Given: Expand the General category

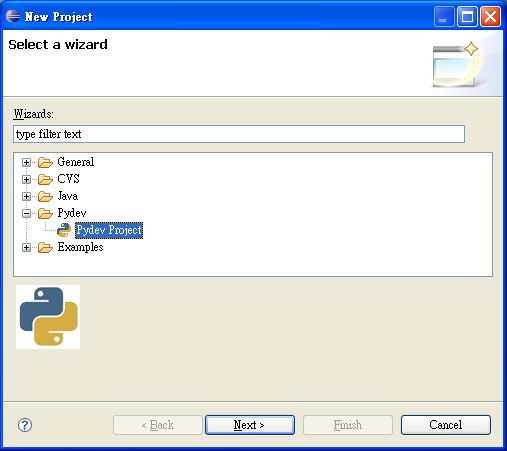Looking at the screenshot, I should [26, 162].
